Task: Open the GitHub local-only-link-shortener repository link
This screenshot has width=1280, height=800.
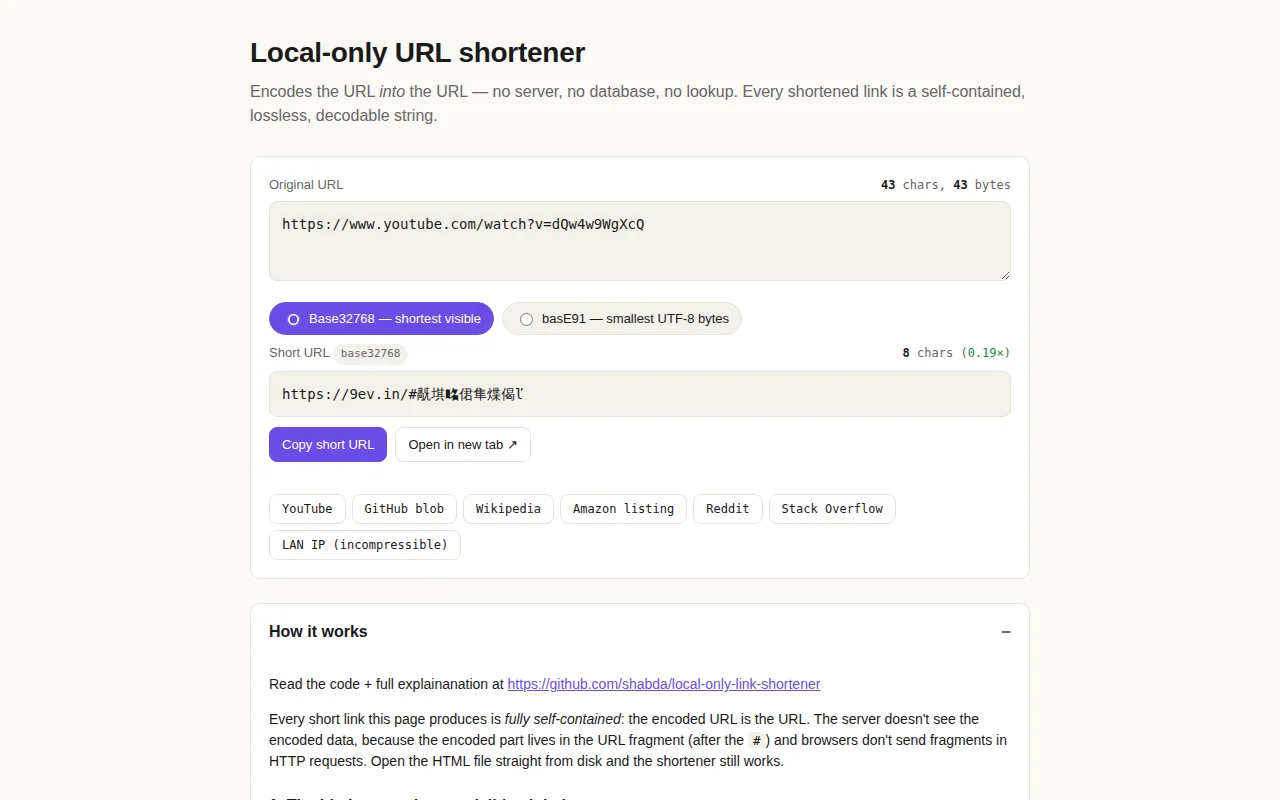Action: (664, 684)
